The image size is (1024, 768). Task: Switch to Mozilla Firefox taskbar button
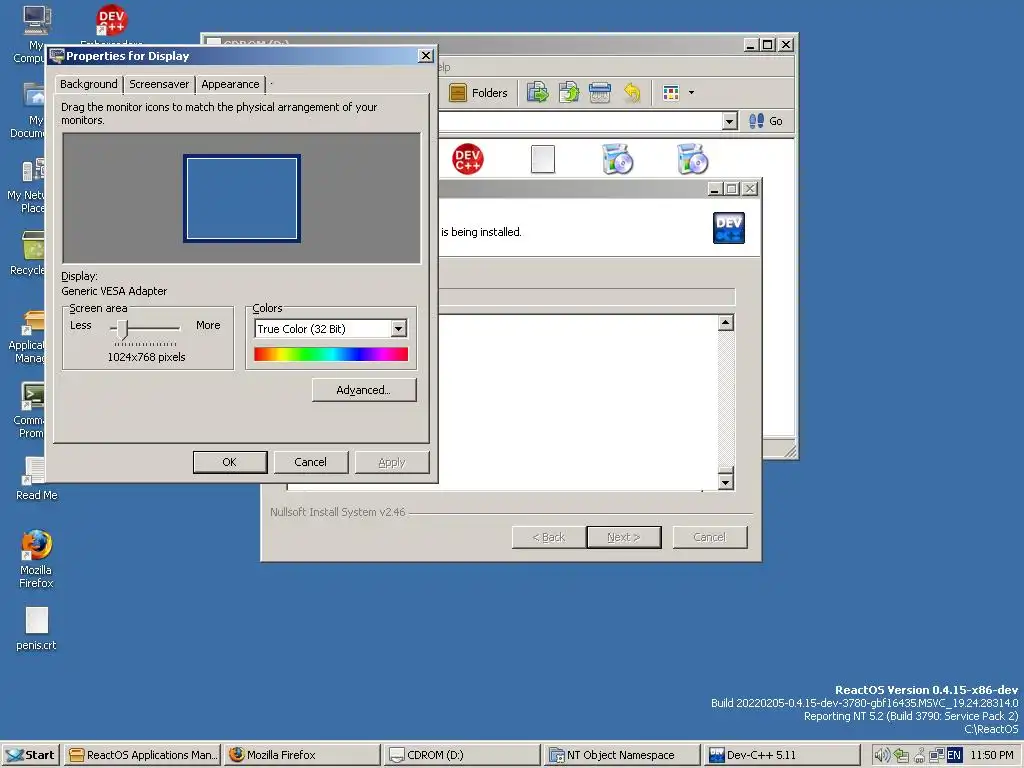(x=302, y=755)
